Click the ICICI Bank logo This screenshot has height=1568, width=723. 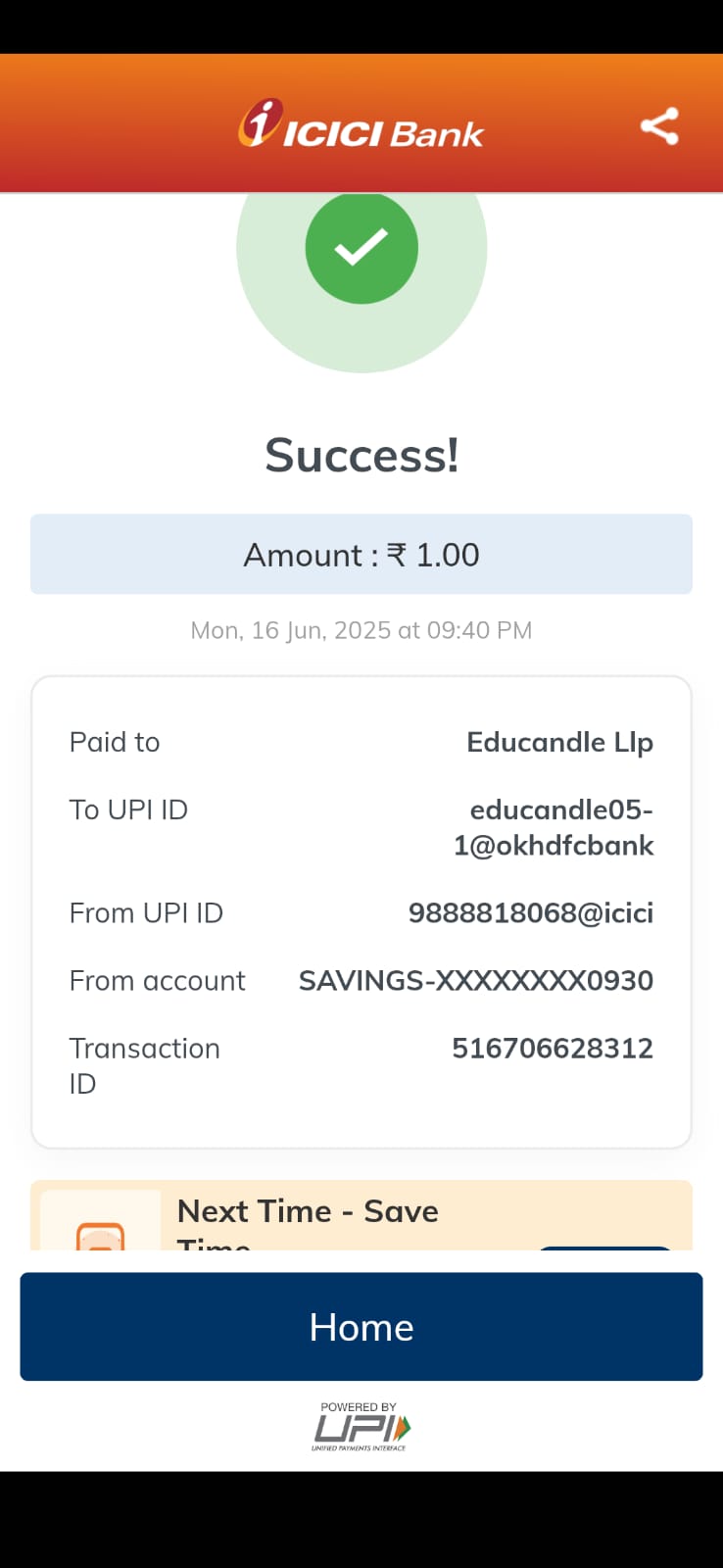(361, 125)
